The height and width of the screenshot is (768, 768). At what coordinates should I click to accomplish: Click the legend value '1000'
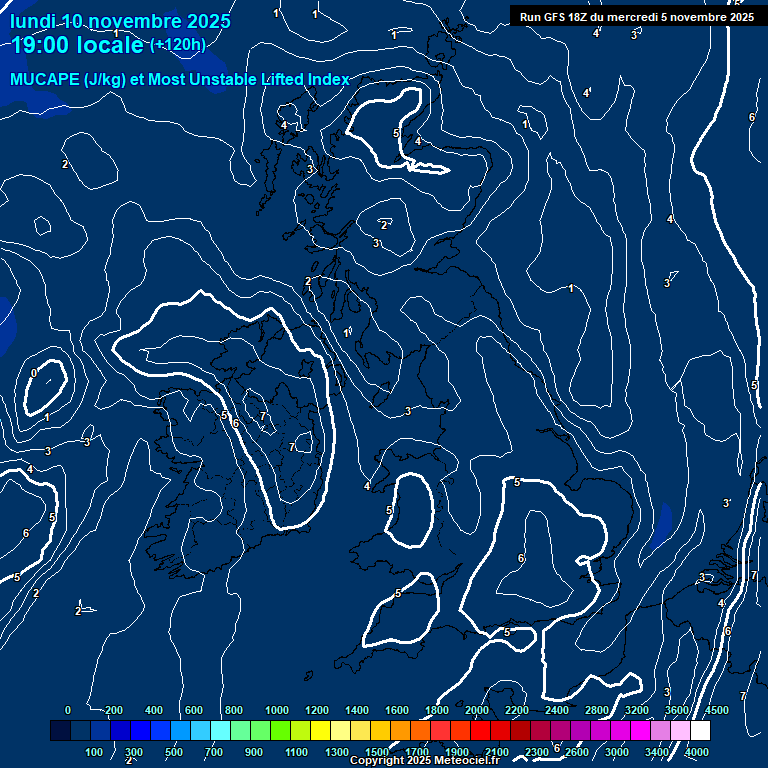click(277, 710)
